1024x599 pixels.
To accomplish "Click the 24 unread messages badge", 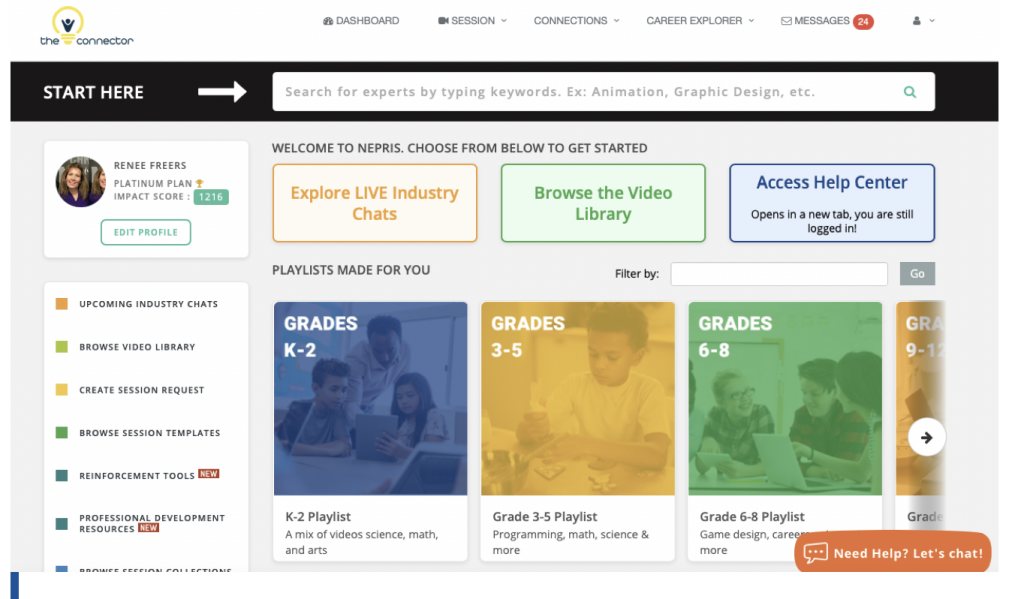I will (863, 22).
